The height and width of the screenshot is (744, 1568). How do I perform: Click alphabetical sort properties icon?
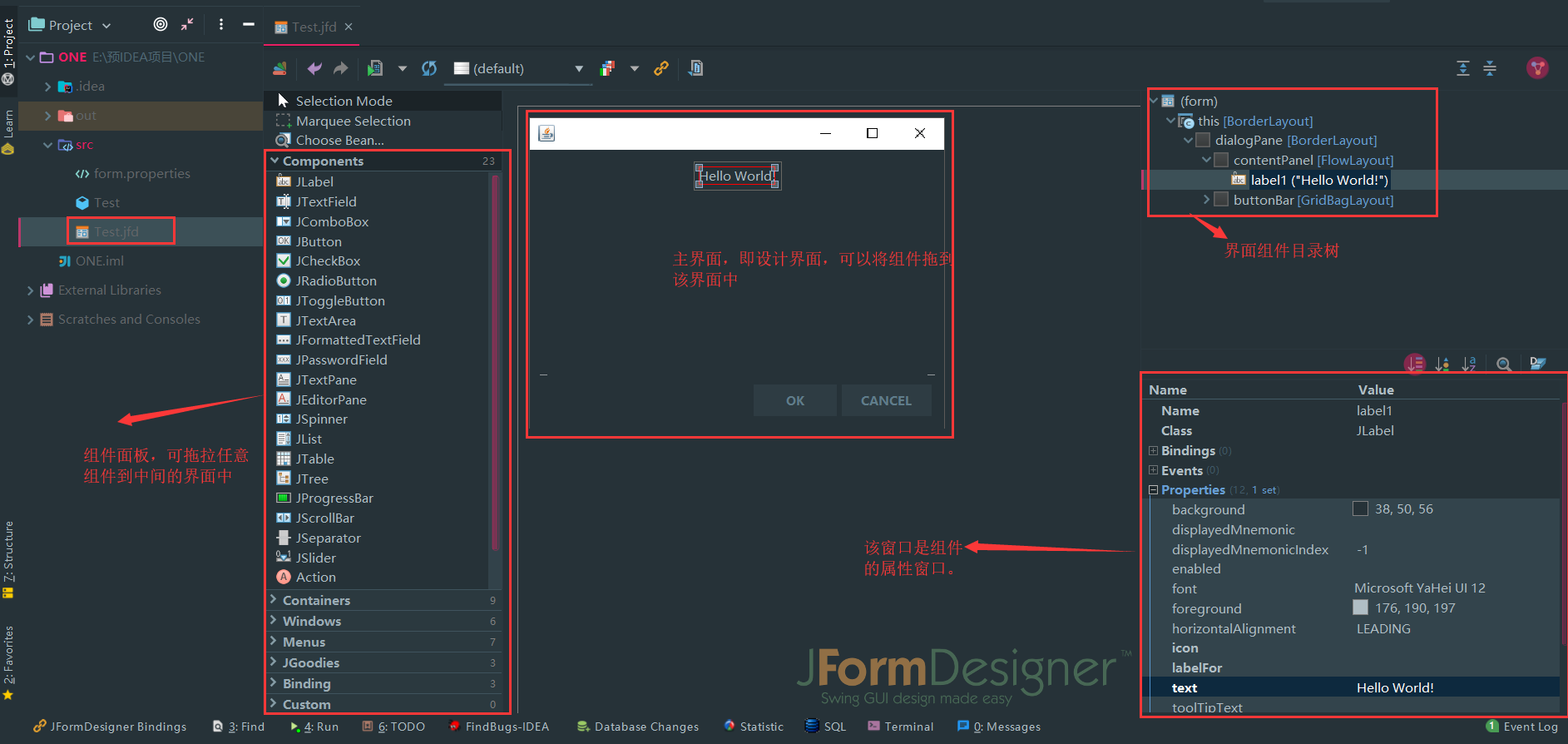tap(1469, 364)
